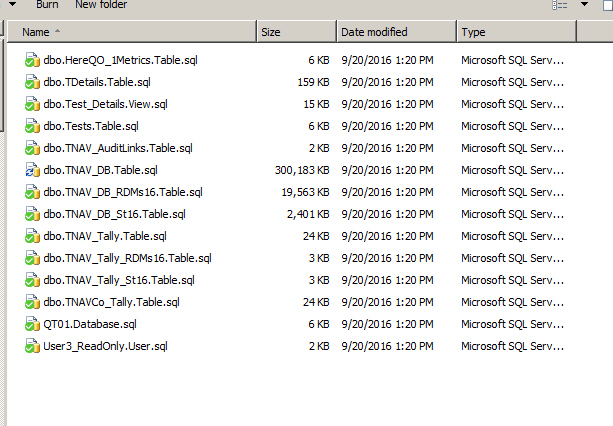Select the dbo.TNAV_Tally.Table.sql file icon
This screenshot has width=613, height=426.
click(x=32, y=236)
